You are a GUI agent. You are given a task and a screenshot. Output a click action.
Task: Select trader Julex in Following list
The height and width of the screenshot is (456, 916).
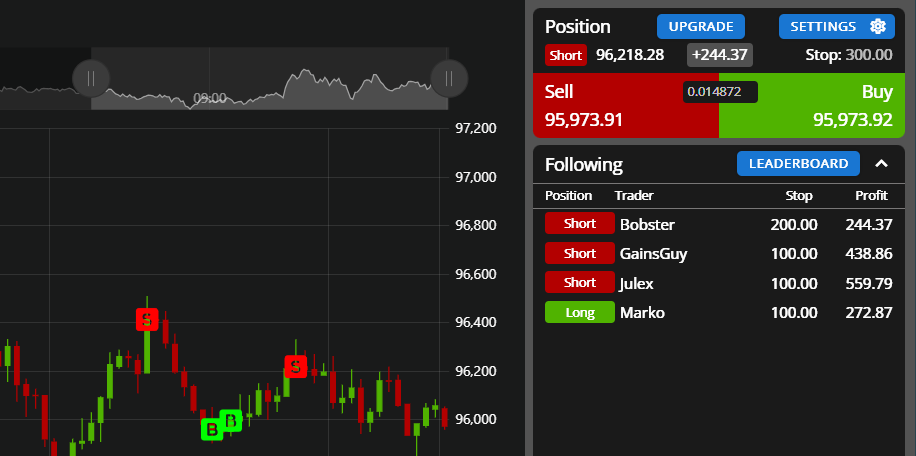coord(636,284)
